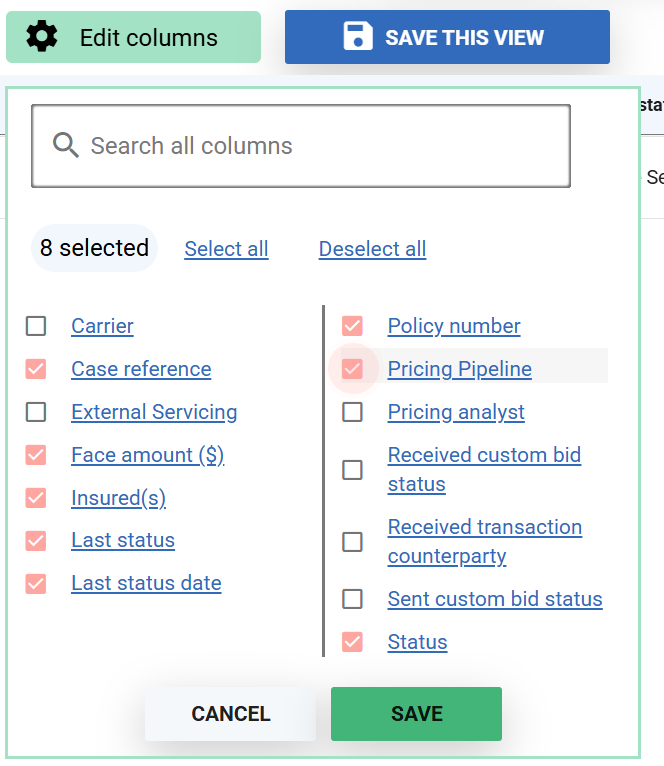Enable the Sent custom bid status checkbox

point(352,599)
